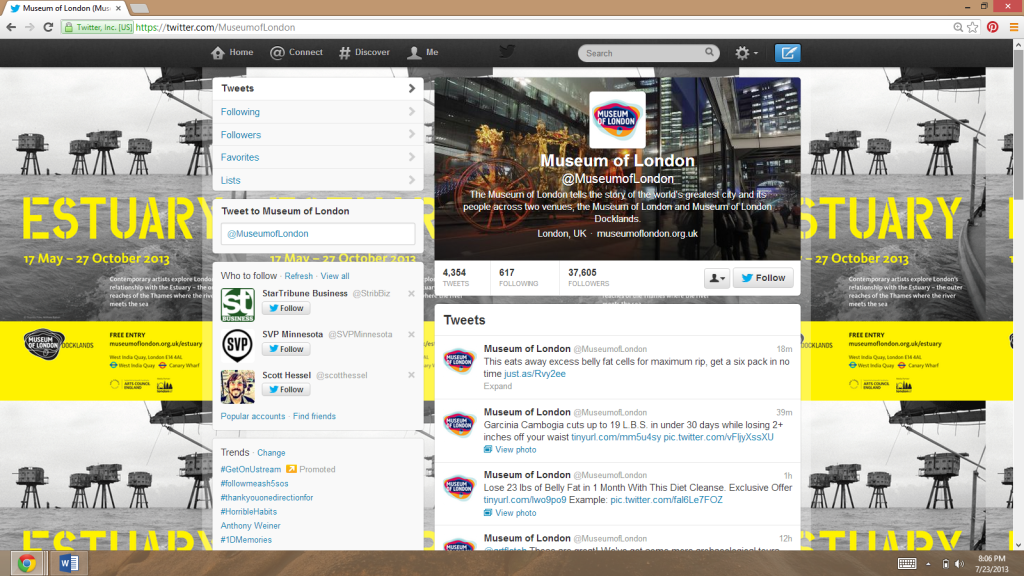Viewport: 1024px width, 576px height.
Task: Open the on-screen keyboard tray icon
Action: click(907, 564)
